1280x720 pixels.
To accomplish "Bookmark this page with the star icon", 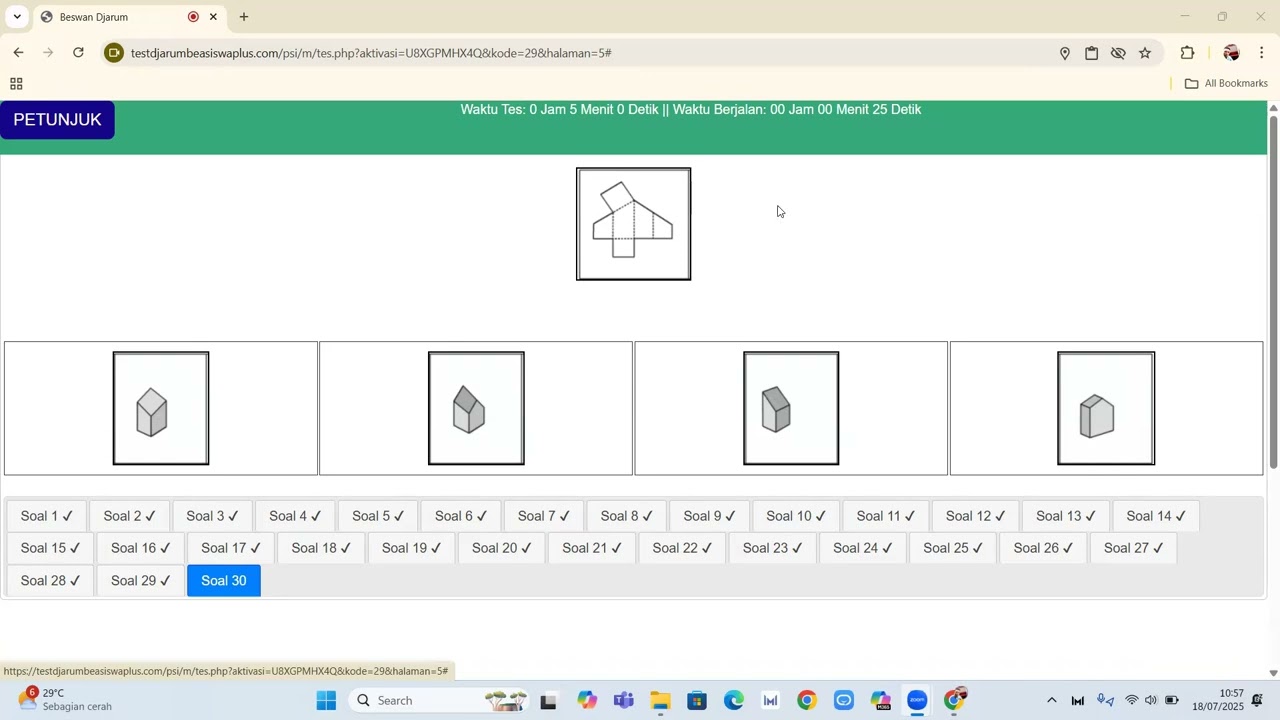I will (x=1145, y=53).
